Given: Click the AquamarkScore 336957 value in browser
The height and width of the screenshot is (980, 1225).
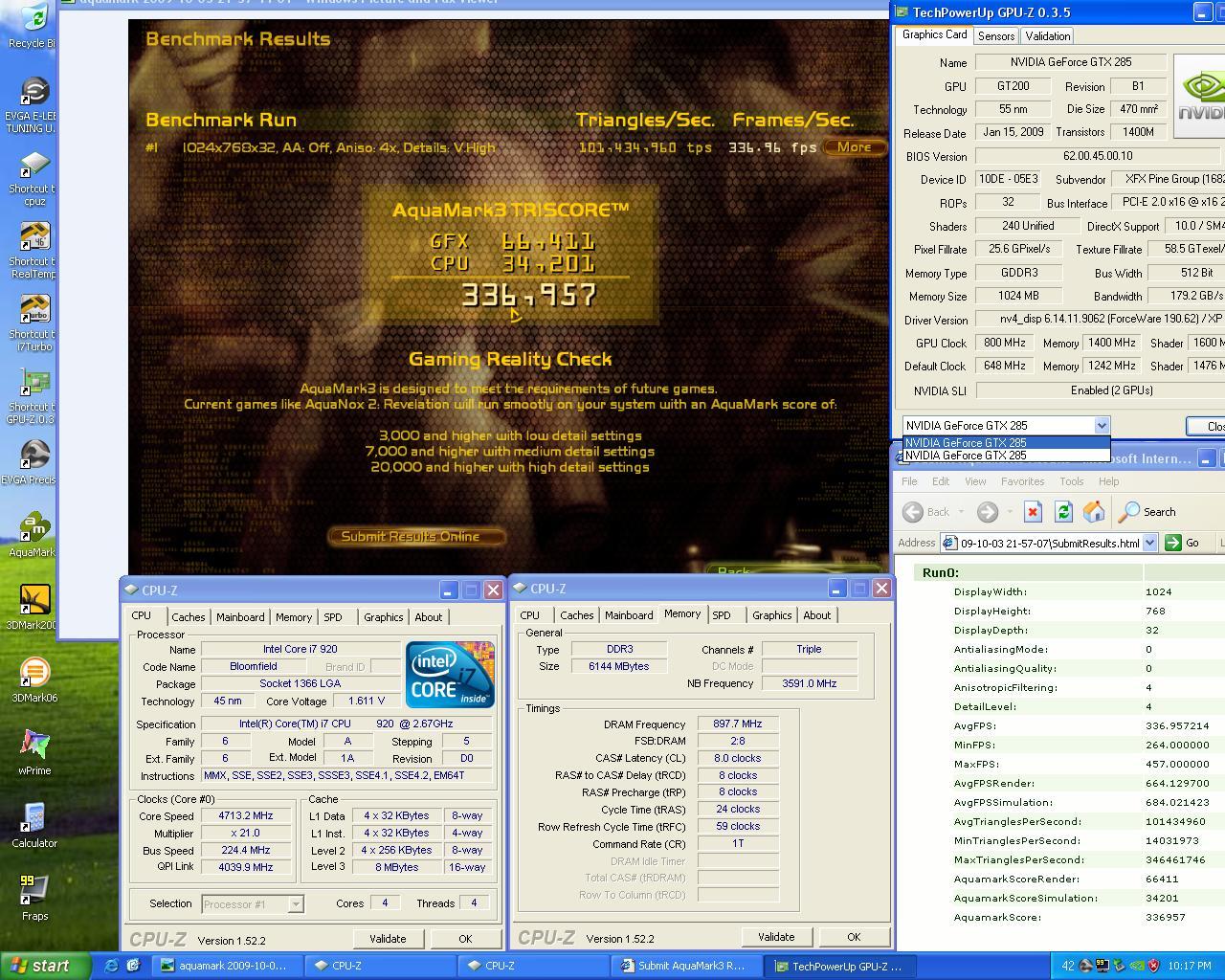Looking at the screenshot, I should [x=1166, y=917].
